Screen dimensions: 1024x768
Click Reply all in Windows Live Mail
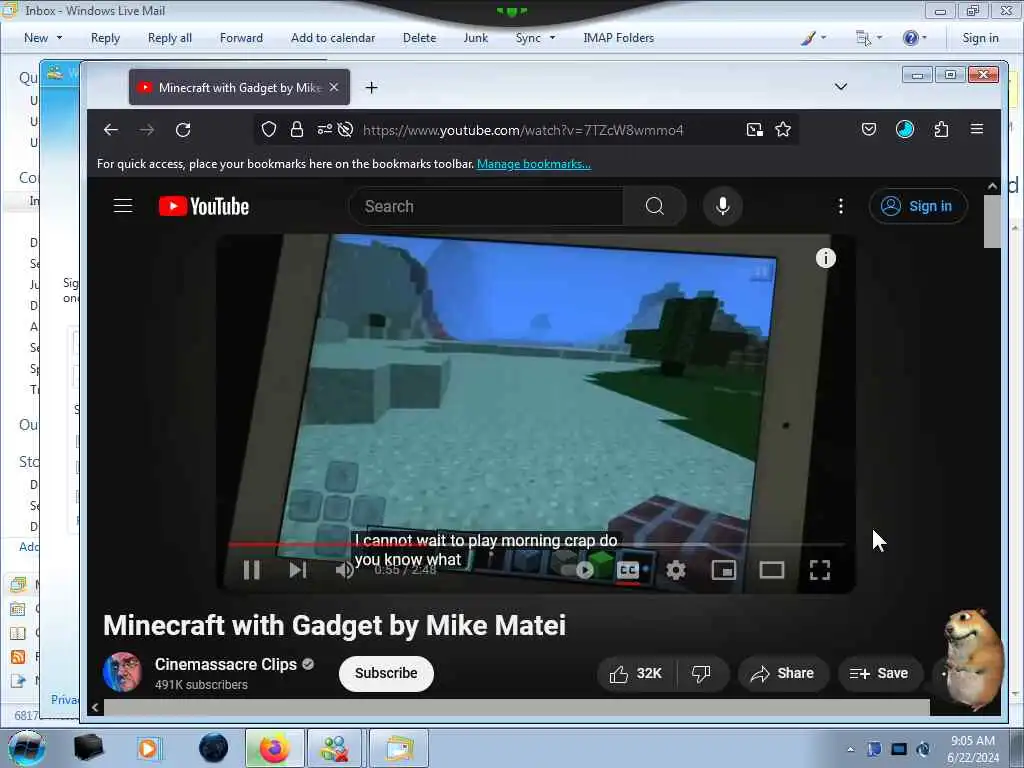click(x=170, y=38)
